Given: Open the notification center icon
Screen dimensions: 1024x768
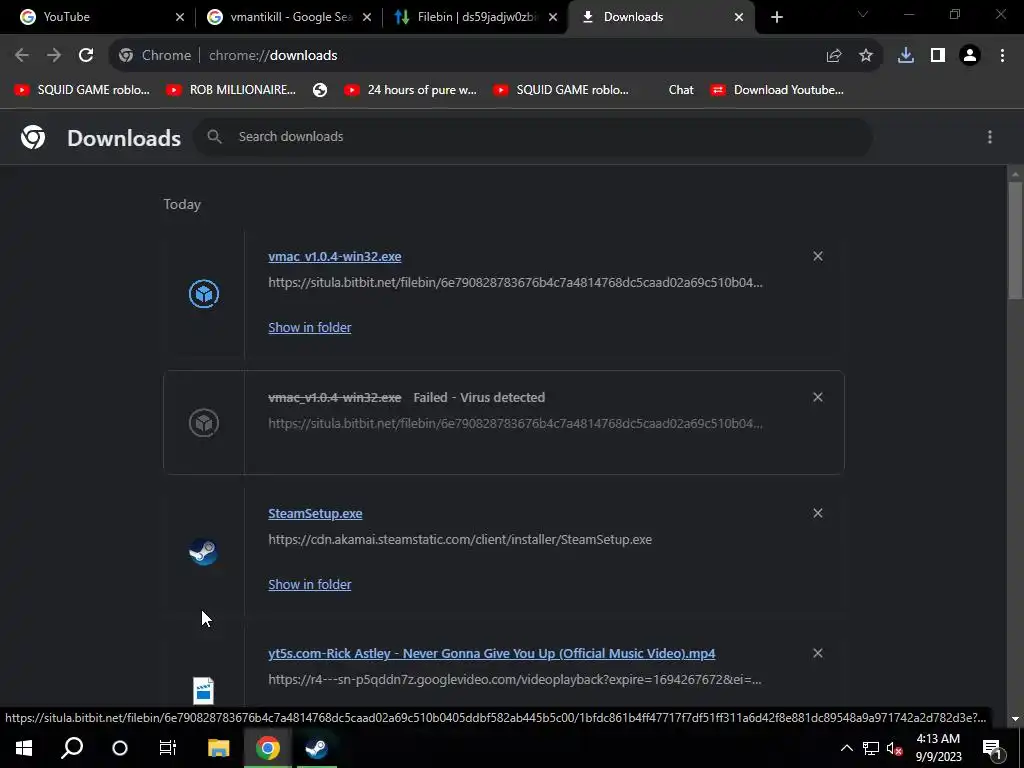Looking at the screenshot, I should click(x=993, y=748).
